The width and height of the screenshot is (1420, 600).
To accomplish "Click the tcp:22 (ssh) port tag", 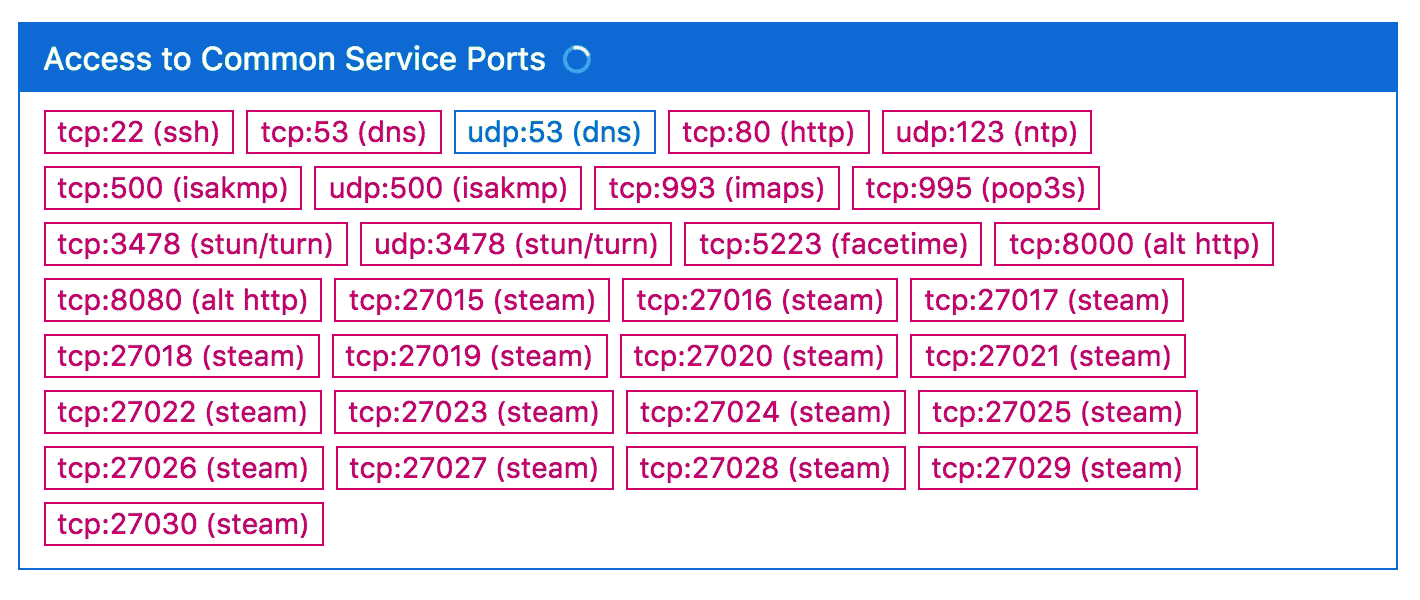I will (x=139, y=132).
